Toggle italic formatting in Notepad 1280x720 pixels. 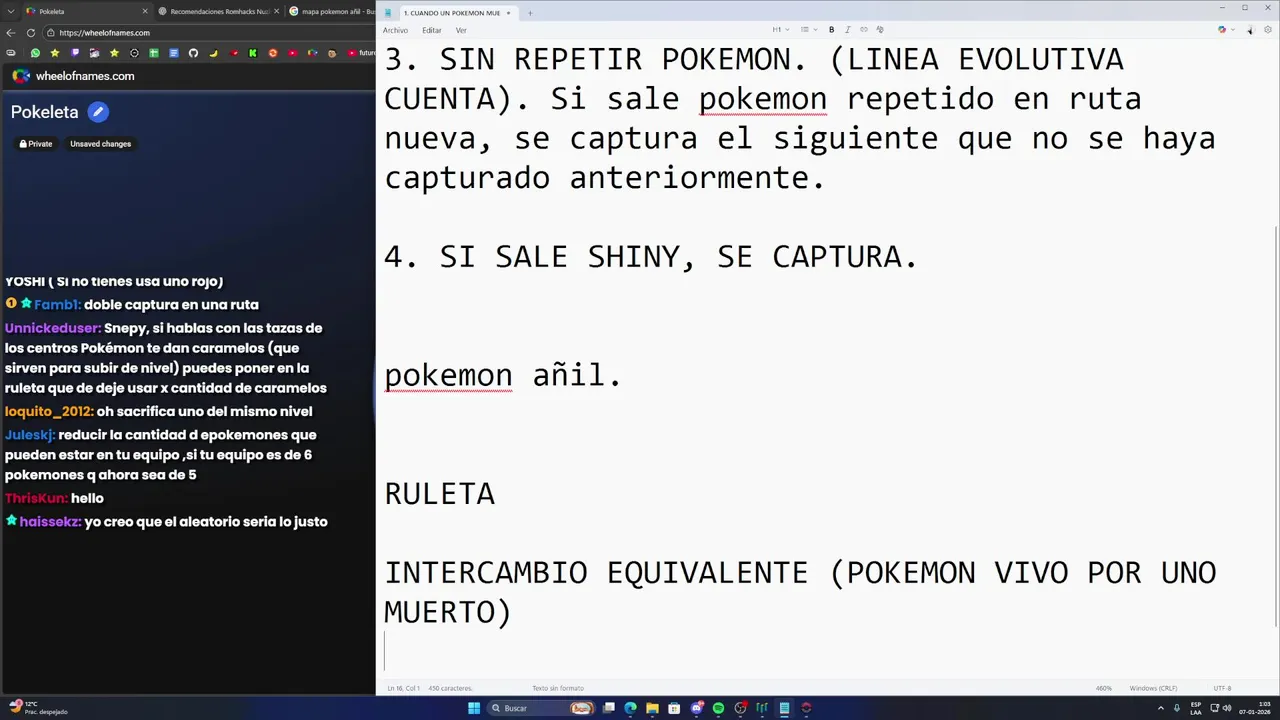coord(848,30)
